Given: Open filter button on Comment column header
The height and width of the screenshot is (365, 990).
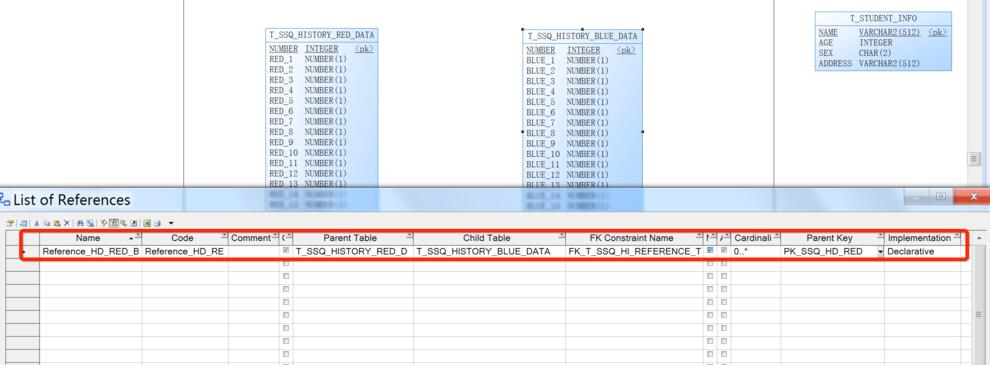Looking at the screenshot, I should pos(275,236).
